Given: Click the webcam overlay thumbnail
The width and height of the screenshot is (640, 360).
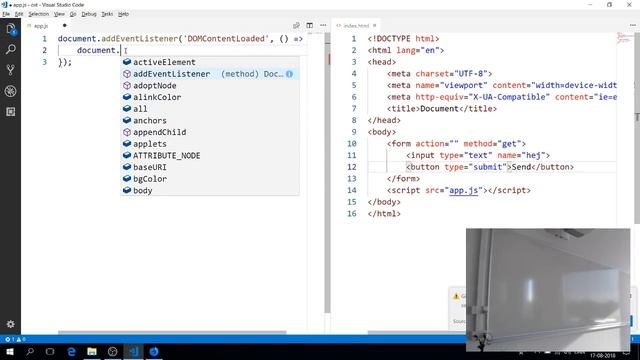Looking at the screenshot, I should [548, 289].
